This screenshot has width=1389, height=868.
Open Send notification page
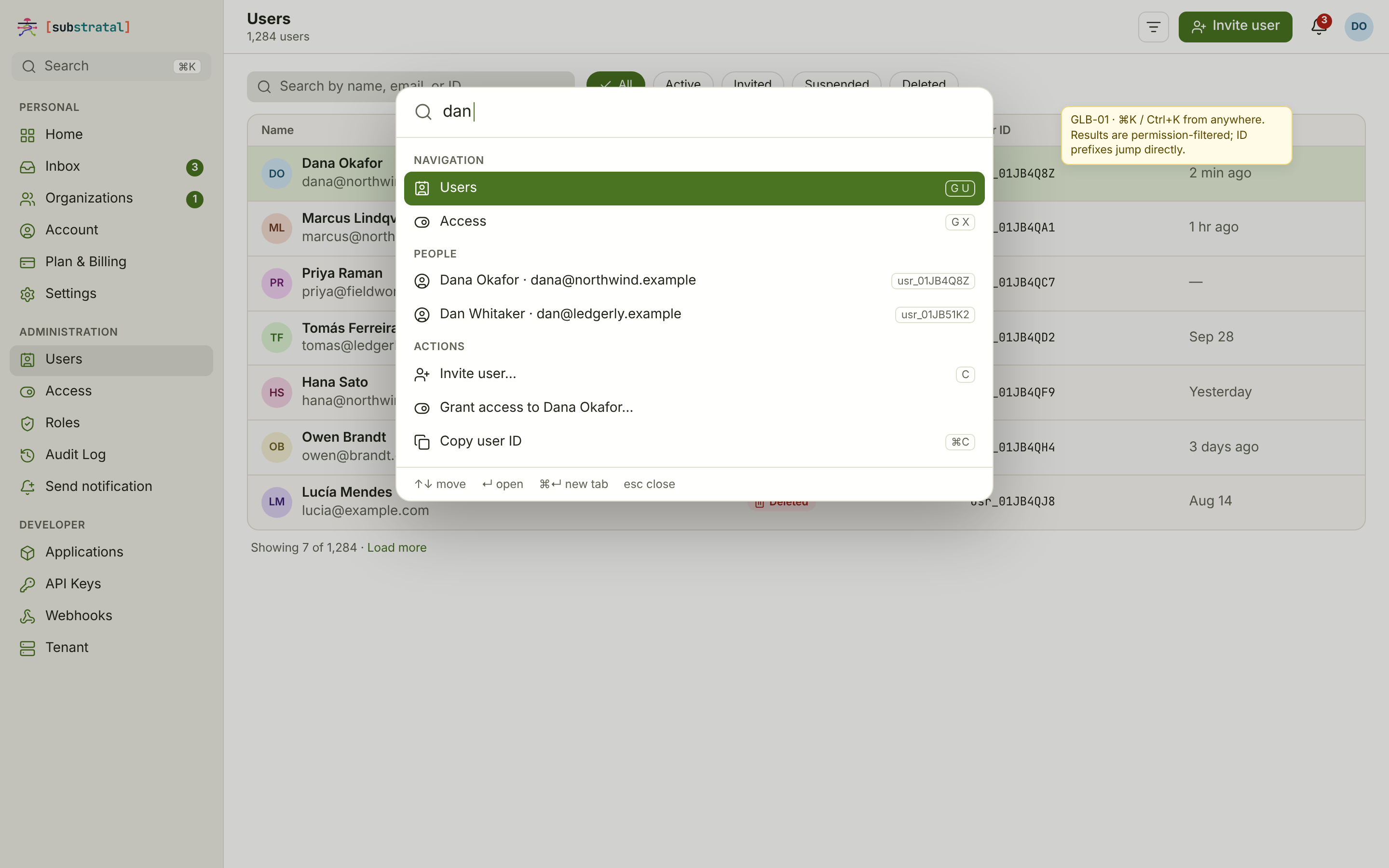coord(111,487)
